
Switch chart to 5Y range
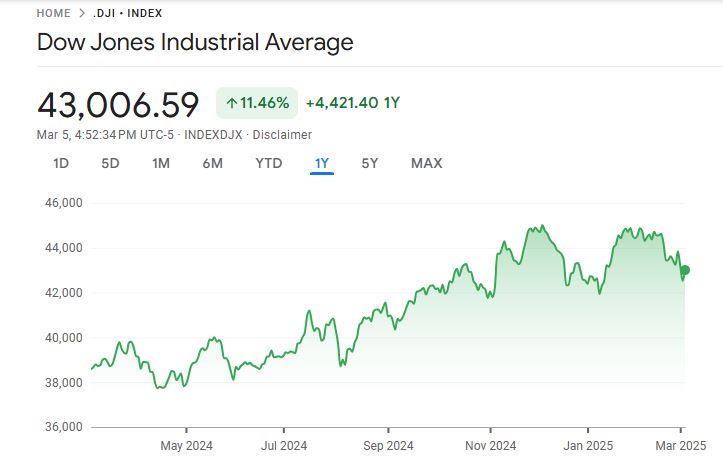click(x=370, y=163)
